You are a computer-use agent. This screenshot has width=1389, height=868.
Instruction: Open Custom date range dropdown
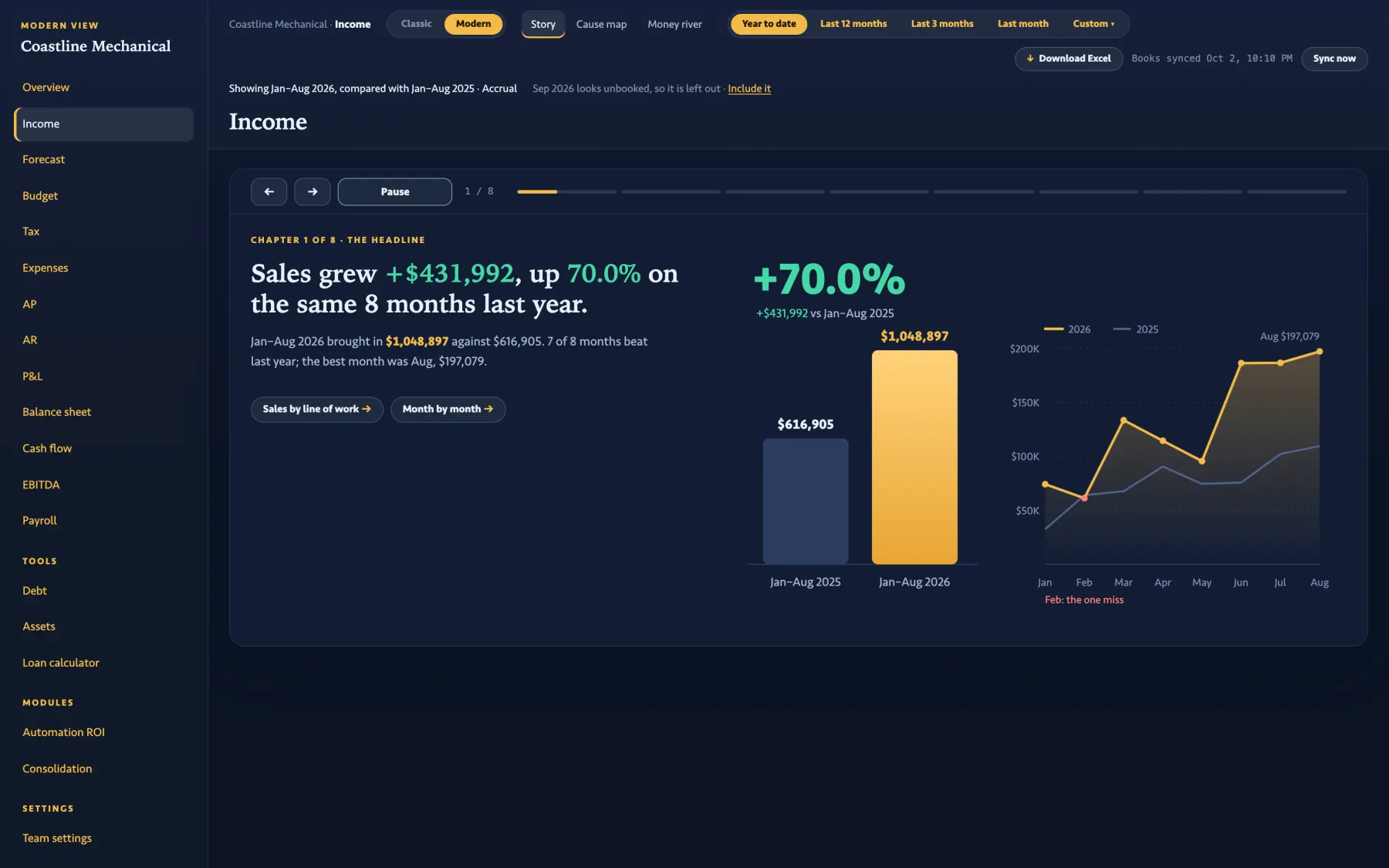click(1093, 24)
